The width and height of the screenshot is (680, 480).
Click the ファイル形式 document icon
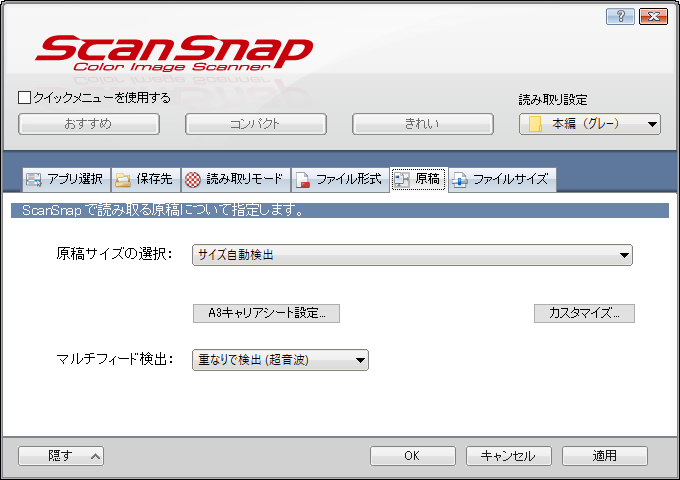pos(302,180)
